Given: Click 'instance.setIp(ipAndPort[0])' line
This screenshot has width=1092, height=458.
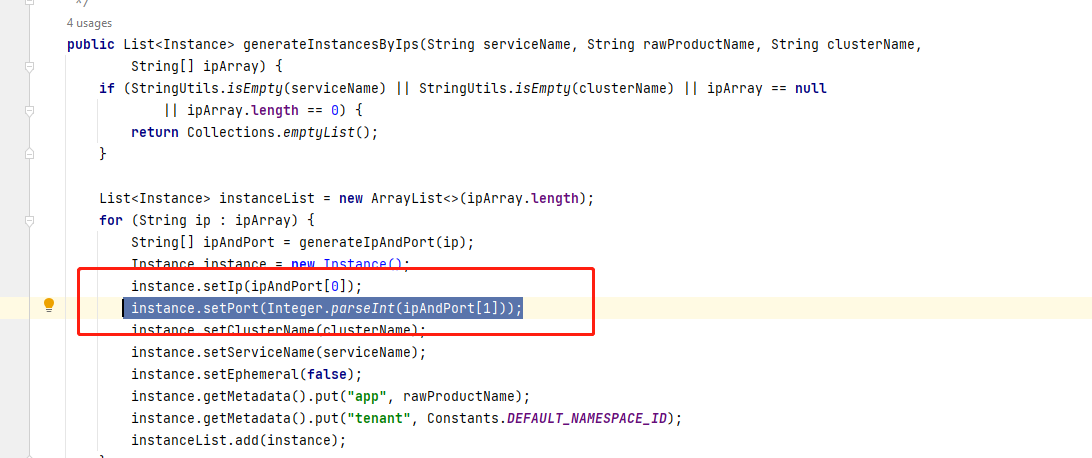Looking at the screenshot, I should pos(247,286).
